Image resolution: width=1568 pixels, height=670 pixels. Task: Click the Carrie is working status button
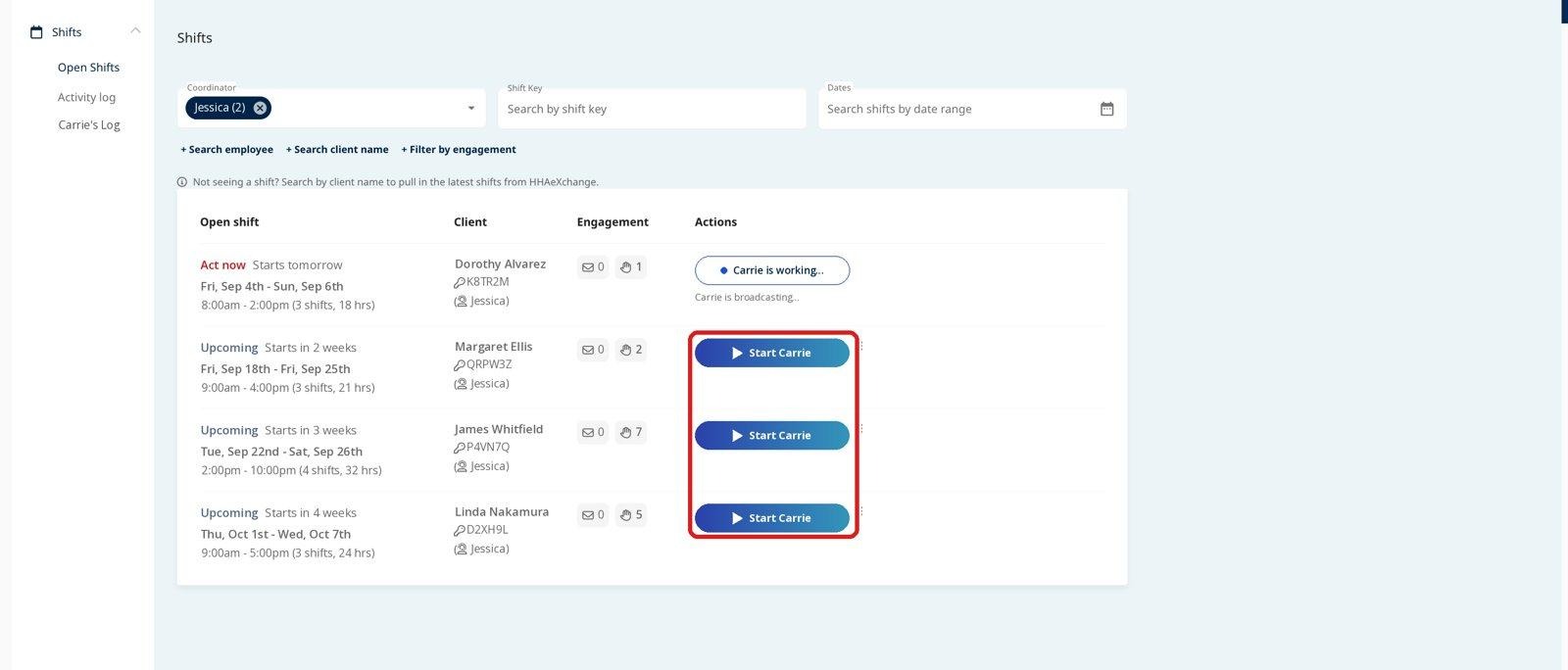coord(772,270)
